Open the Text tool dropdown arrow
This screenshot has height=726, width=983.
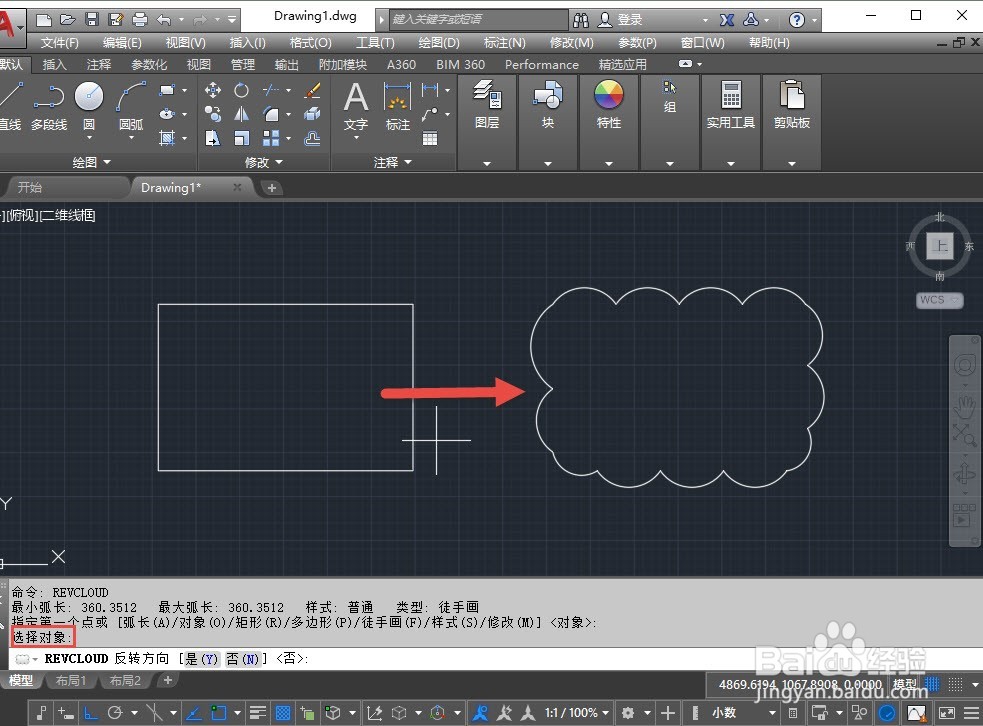[355, 137]
